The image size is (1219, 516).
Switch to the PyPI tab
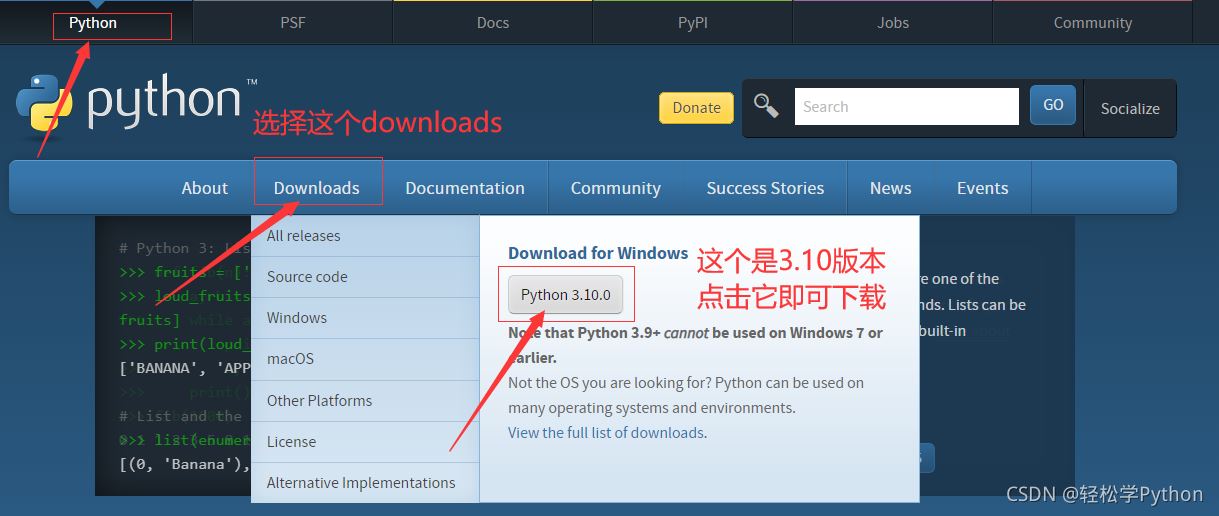pos(692,22)
